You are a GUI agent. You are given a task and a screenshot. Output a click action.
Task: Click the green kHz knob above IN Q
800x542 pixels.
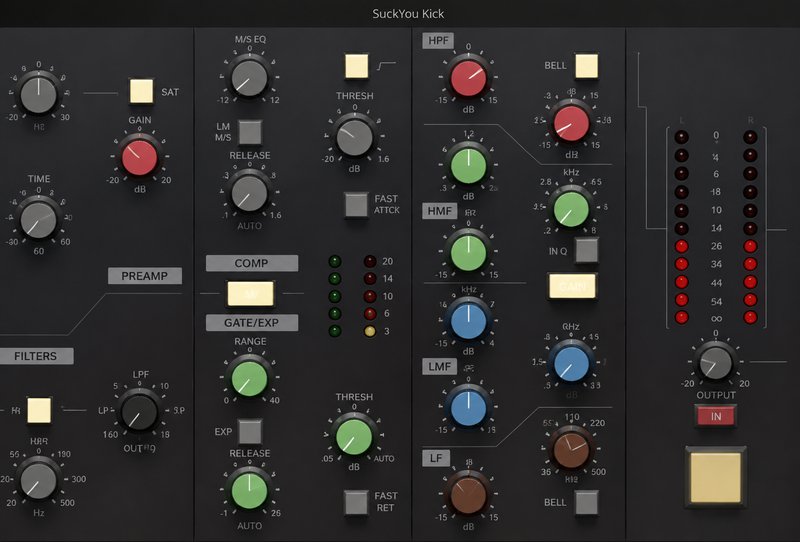(571, 209)
